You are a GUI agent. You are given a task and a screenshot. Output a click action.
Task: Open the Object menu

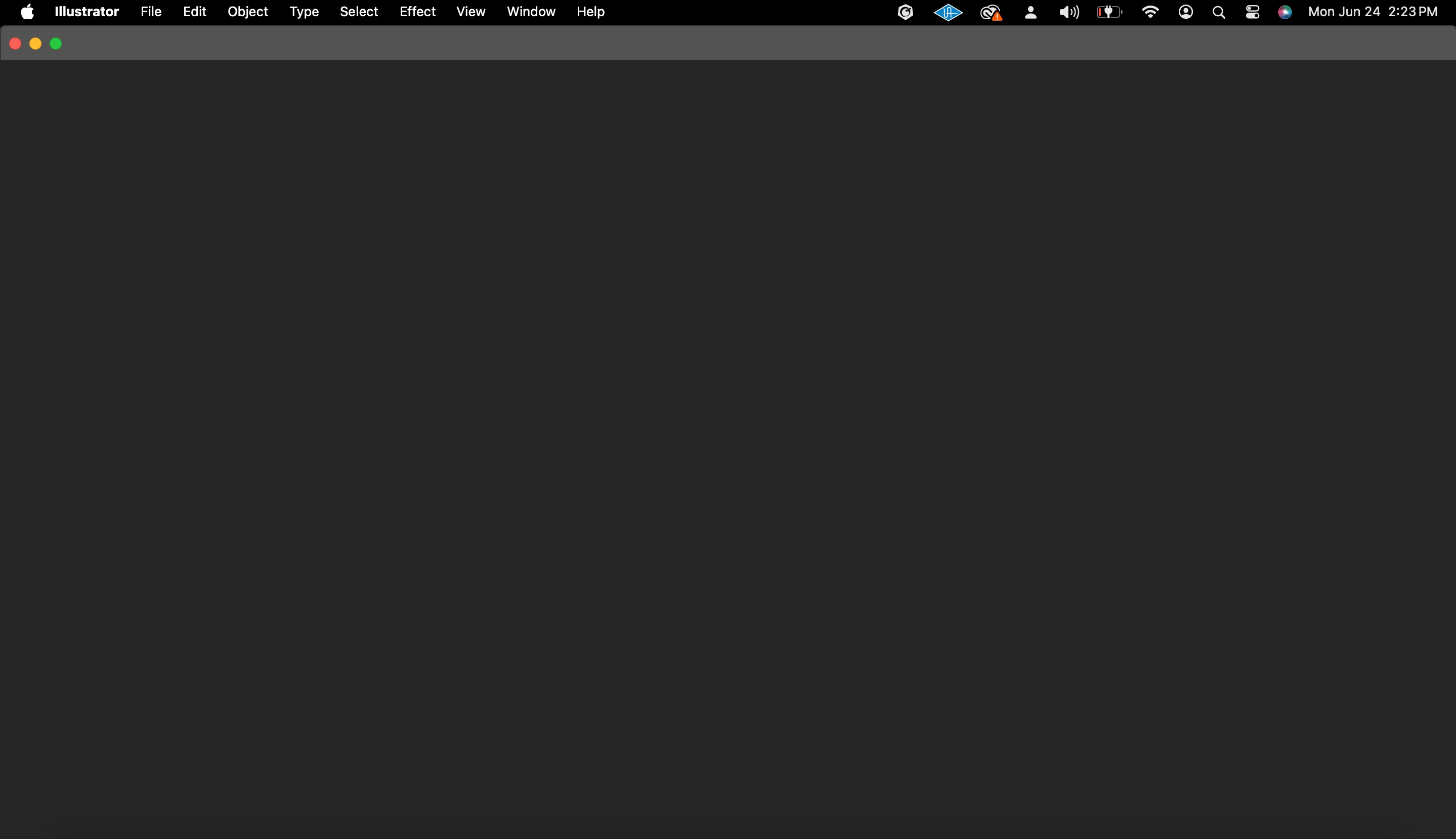click(x=247, y=12)
